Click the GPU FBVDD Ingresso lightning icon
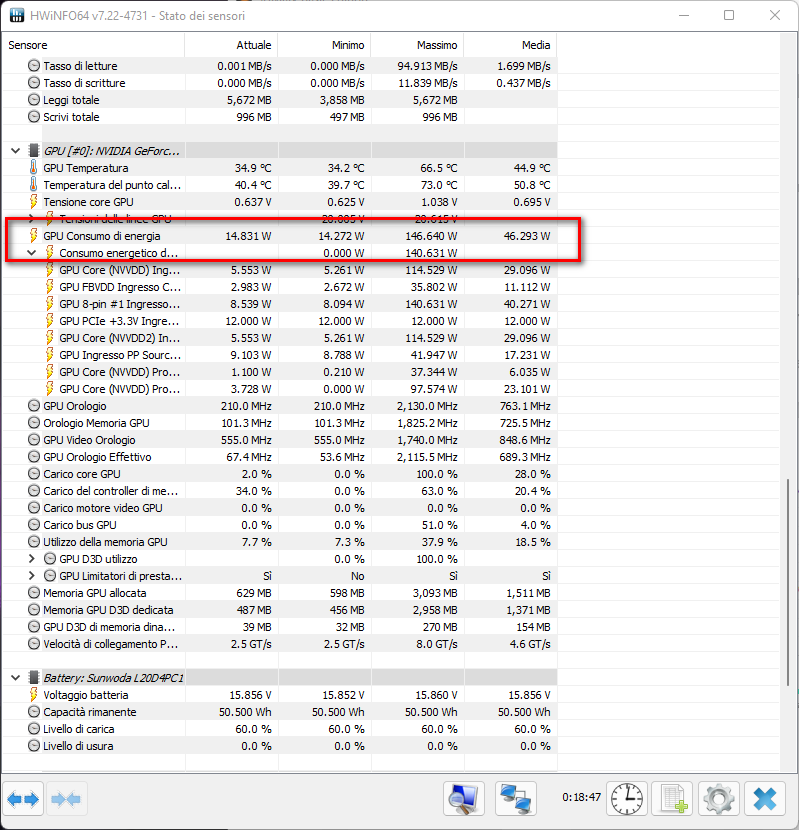The image size is (799, 830). (49, 287)
